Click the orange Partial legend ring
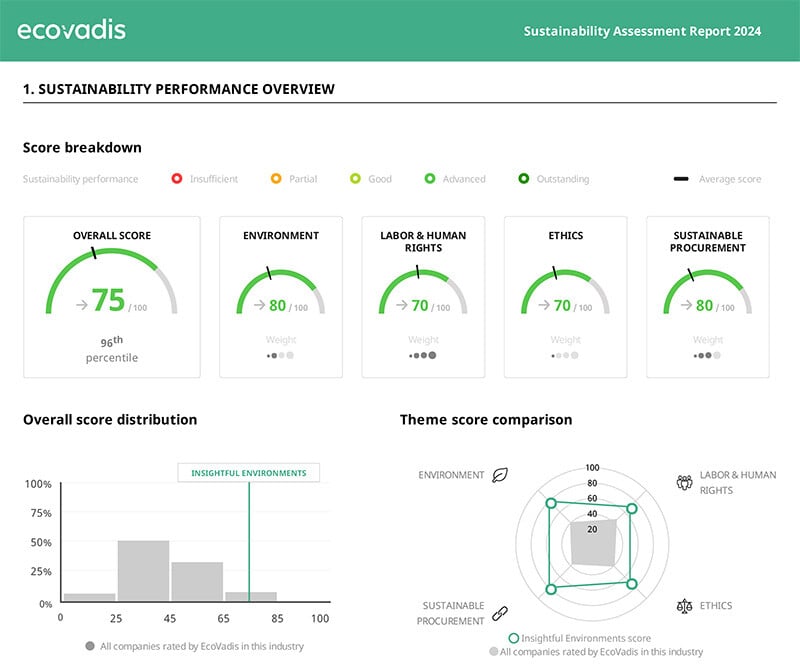 [276, 179]
